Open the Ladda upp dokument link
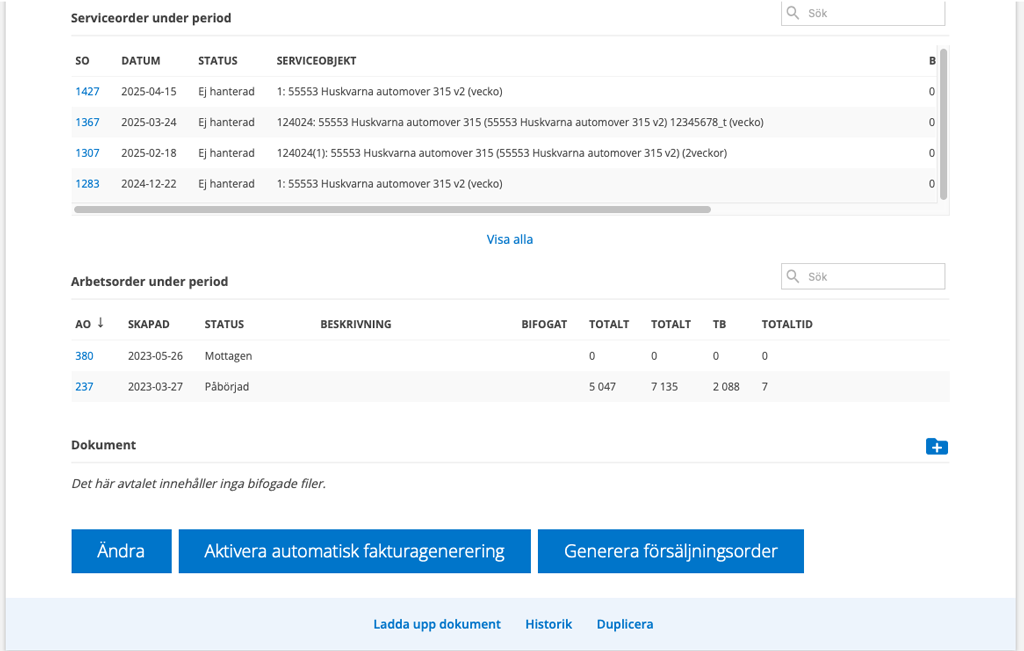The width and height of the screenshot is (1024, 651). [437, 624]
